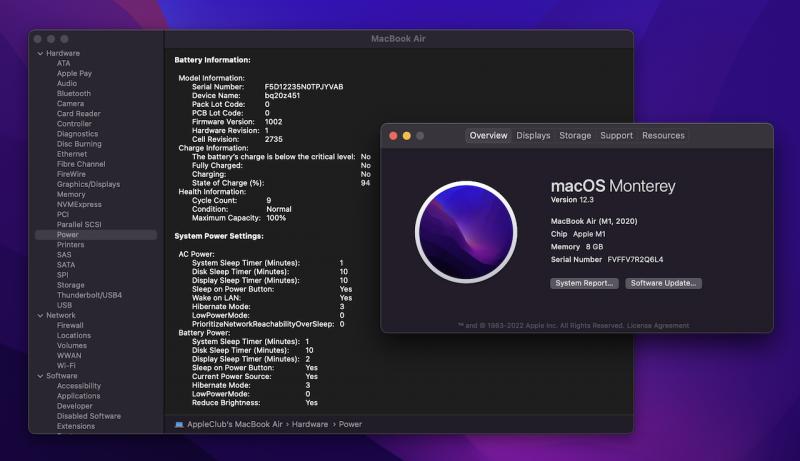Collapse the Network section chevron
The width and height of the screenshot is (800, 461).
pyautogui.click(x=40, y=316)
